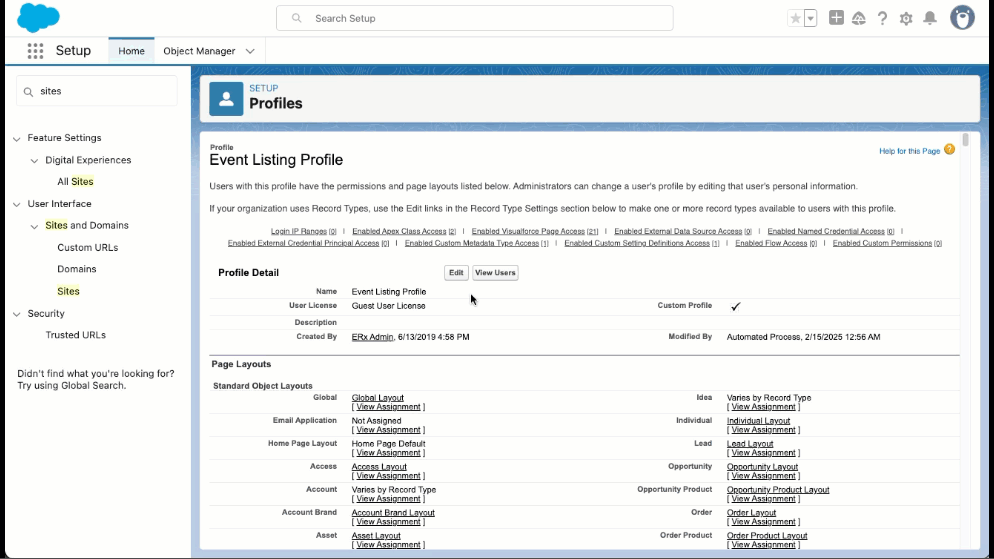This screenshot has width=994, height=559.
Task: Open the Trailhead guidance icon
Action: click(x=858, y=18)
